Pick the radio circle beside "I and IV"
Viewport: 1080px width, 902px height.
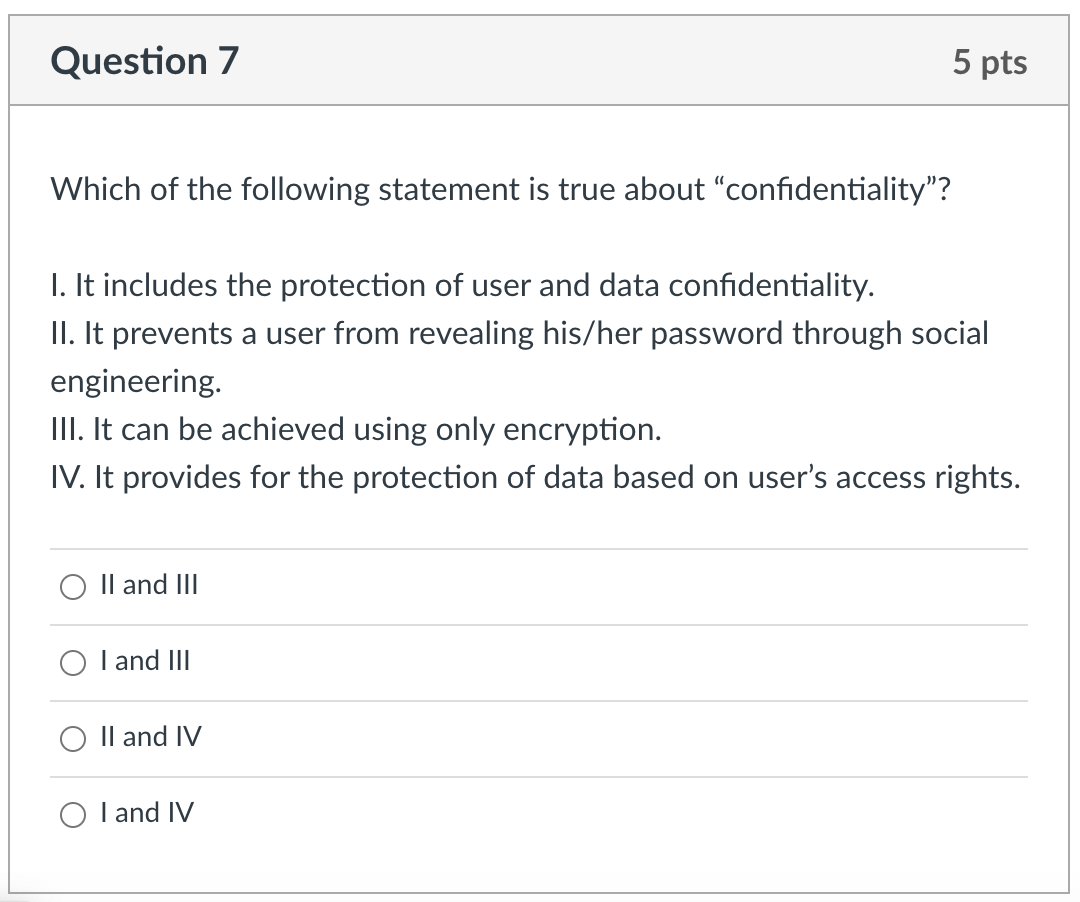74,815
